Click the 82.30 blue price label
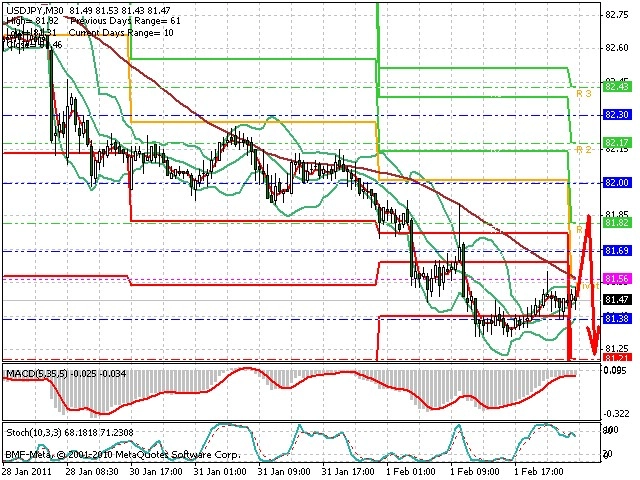640x480 pixels. point(617,115)
